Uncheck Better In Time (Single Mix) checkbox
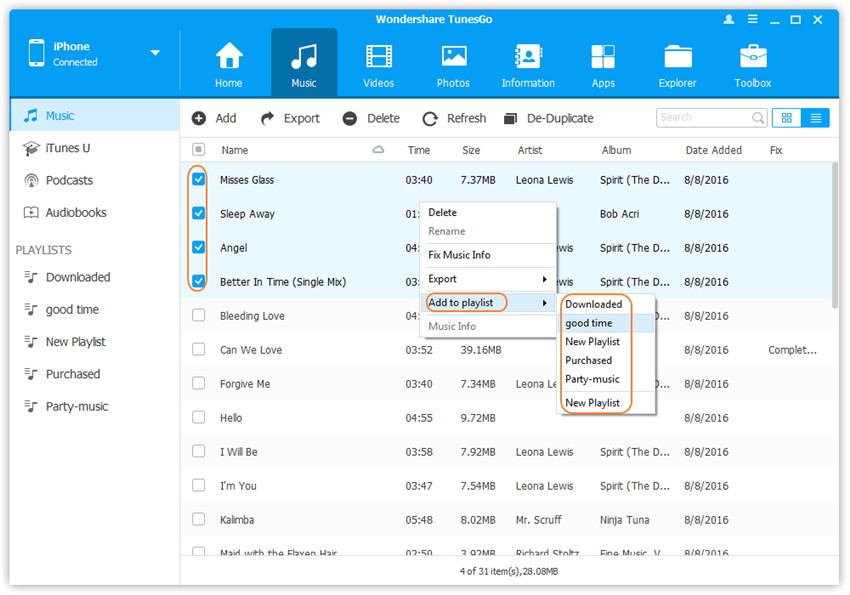The height and width of the screenshot is (595, 850). click(198, 281)
